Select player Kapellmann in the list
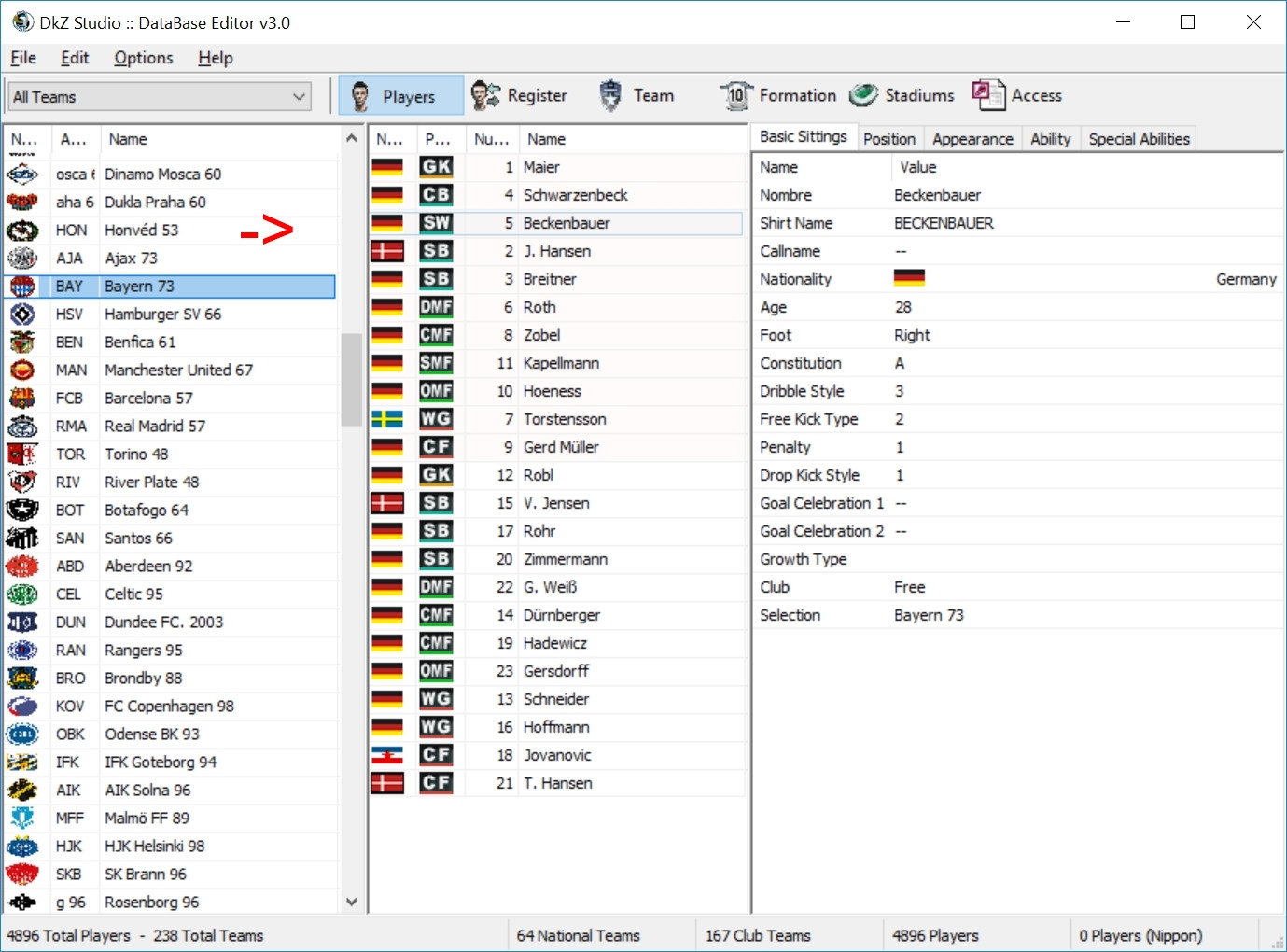Viewport: 1287px width, 952px height. pyautogui.click(x=556, y=363)
